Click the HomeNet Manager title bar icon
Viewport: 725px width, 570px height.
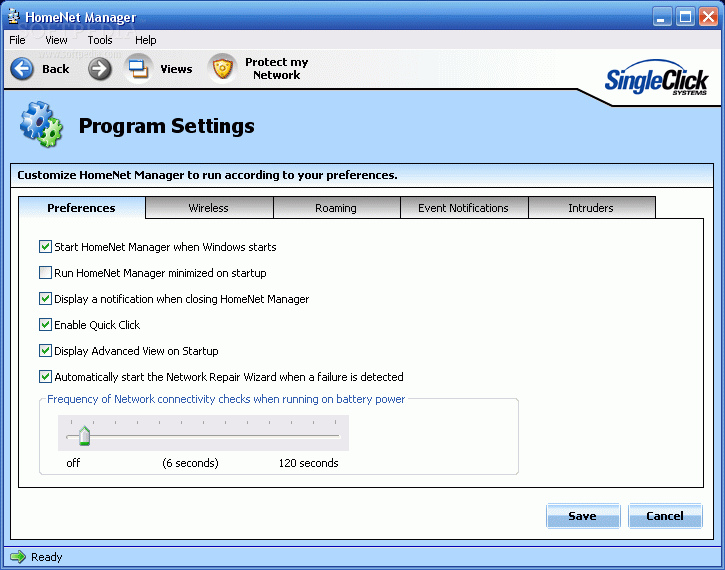tap(14, 17)
